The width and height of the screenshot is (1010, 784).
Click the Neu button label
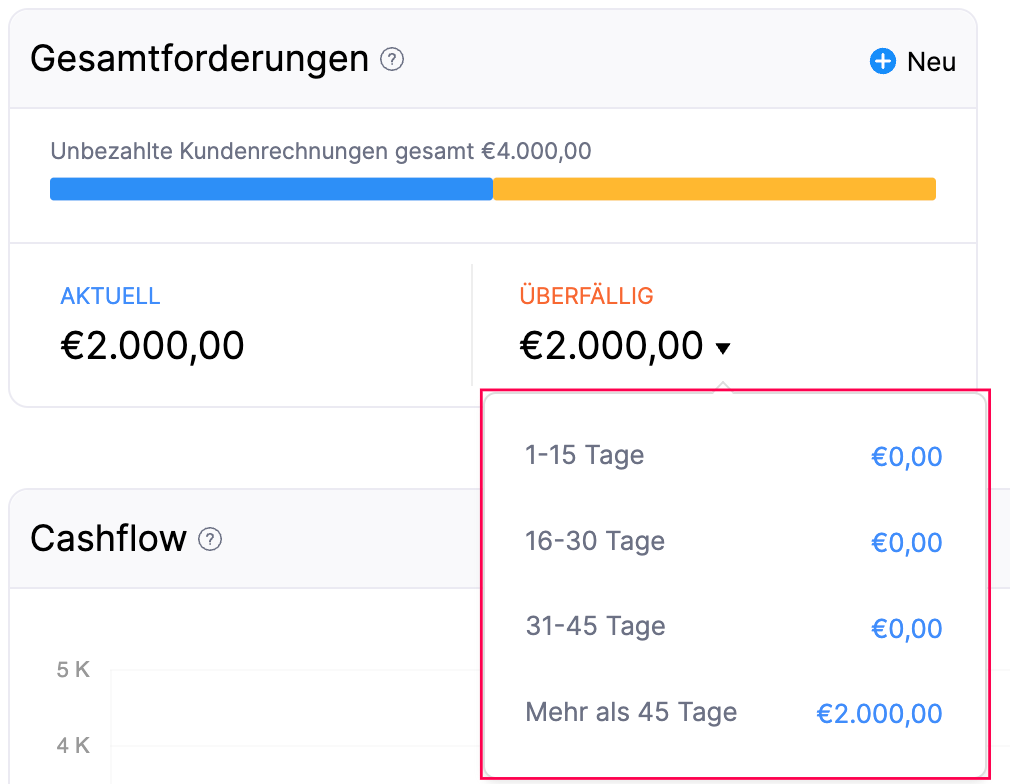(x=931, y=62)
